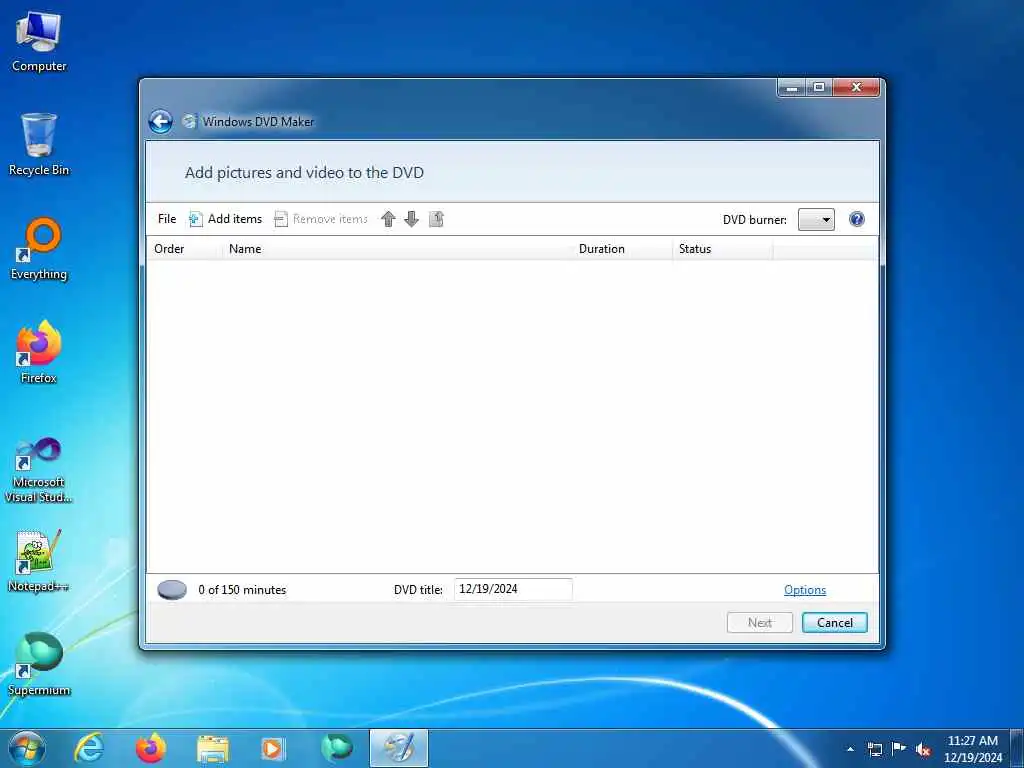This screenshot has width=1024, height=768.
Task: Open Windows Explorer from the taskbar
Action: (213, 748)
